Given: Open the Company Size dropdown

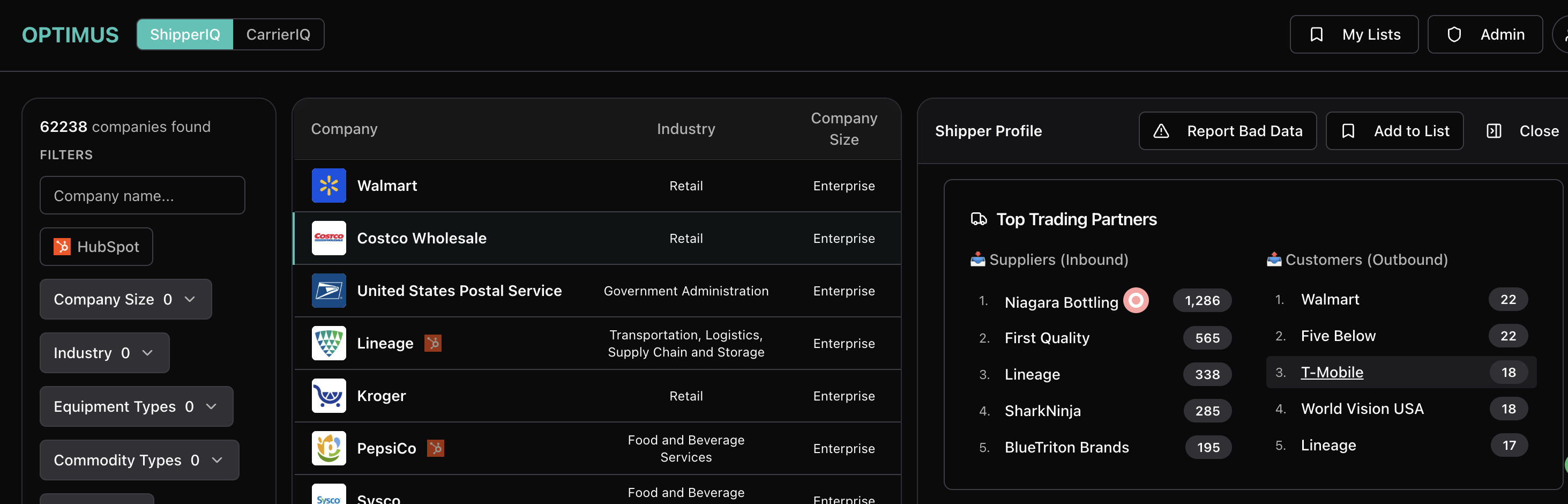Looking at the screenshot, I should (x=125, y=299).
